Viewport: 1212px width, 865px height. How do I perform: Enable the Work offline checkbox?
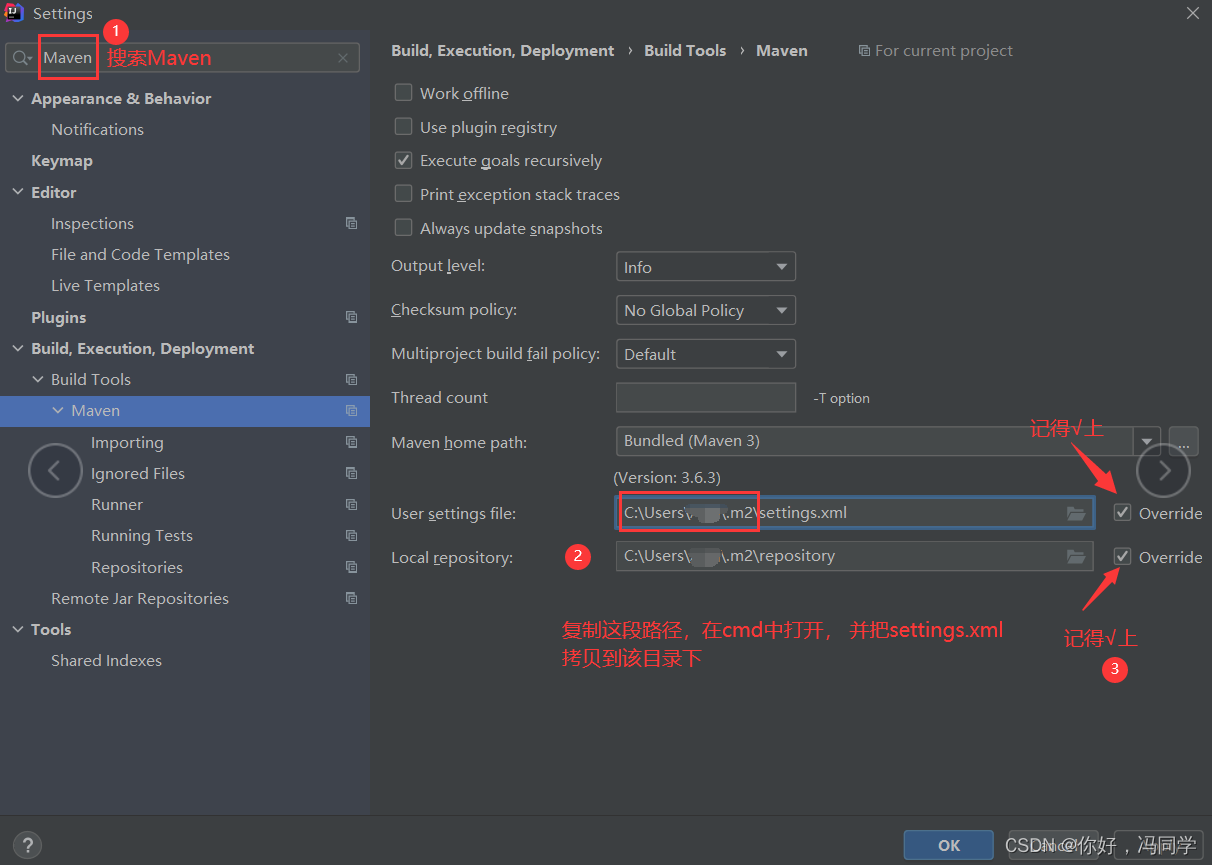pyautogui.click(x=403, y=92)
